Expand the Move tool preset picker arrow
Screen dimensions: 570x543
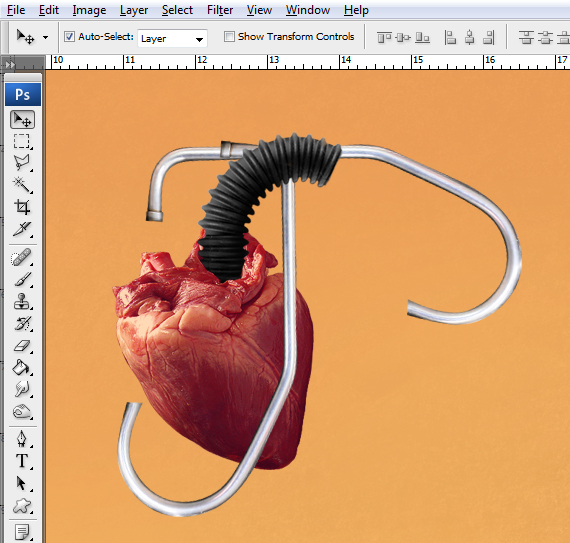click(x=45, y=37)
